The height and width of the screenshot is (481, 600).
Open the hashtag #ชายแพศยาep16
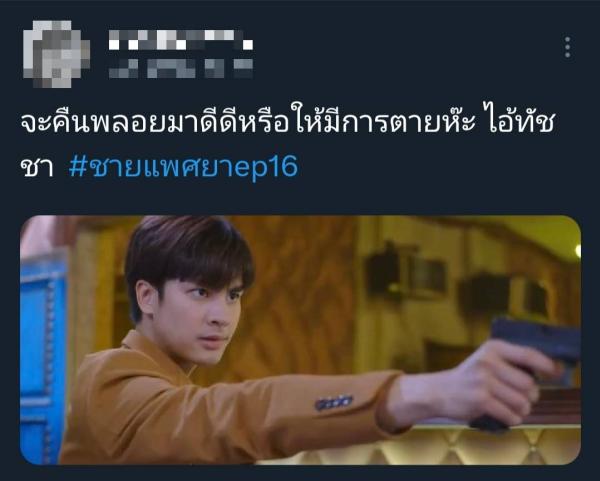183,167
